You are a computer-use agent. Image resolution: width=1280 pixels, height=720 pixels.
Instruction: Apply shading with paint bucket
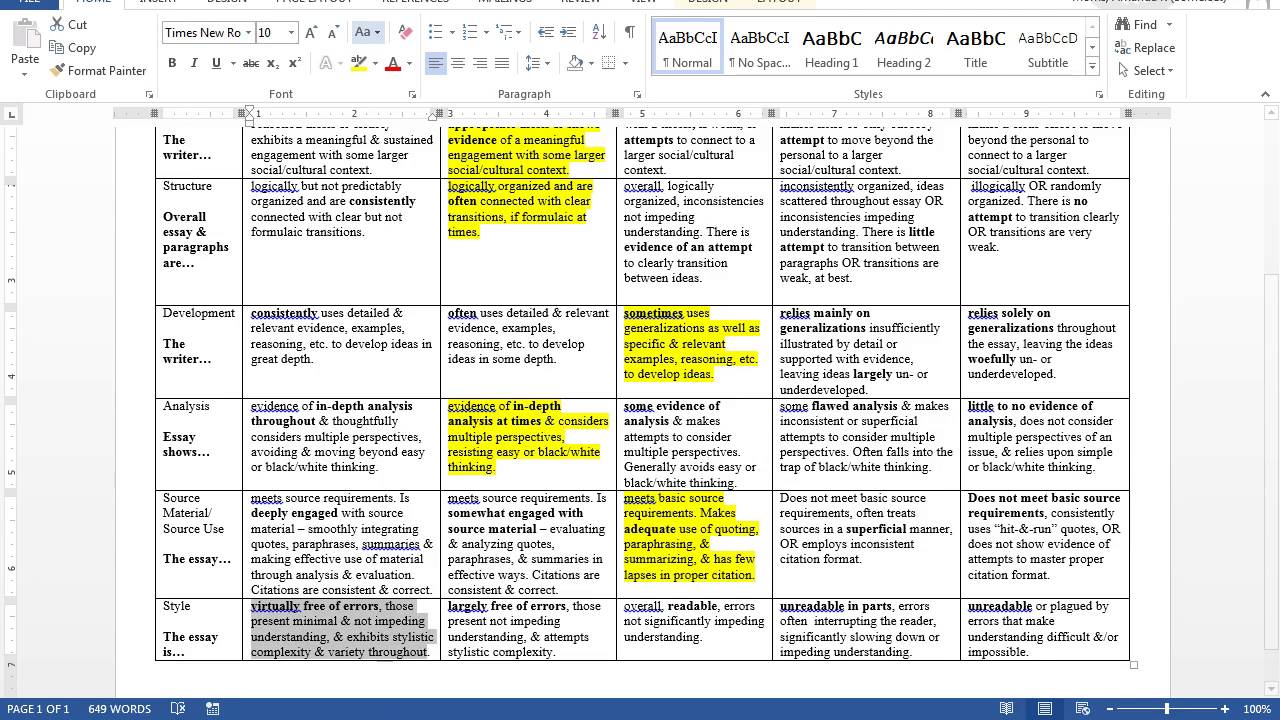pyautogui.click(x=575, y=63)
